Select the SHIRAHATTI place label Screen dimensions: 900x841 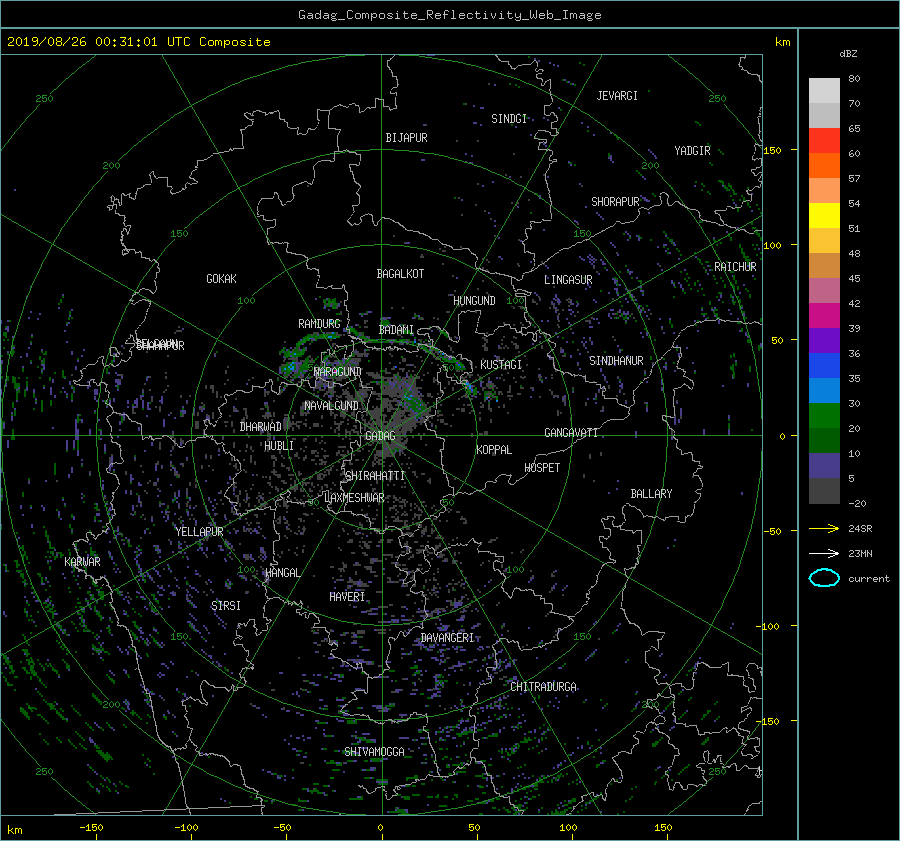pyautogui.click(x=375, y=476)
